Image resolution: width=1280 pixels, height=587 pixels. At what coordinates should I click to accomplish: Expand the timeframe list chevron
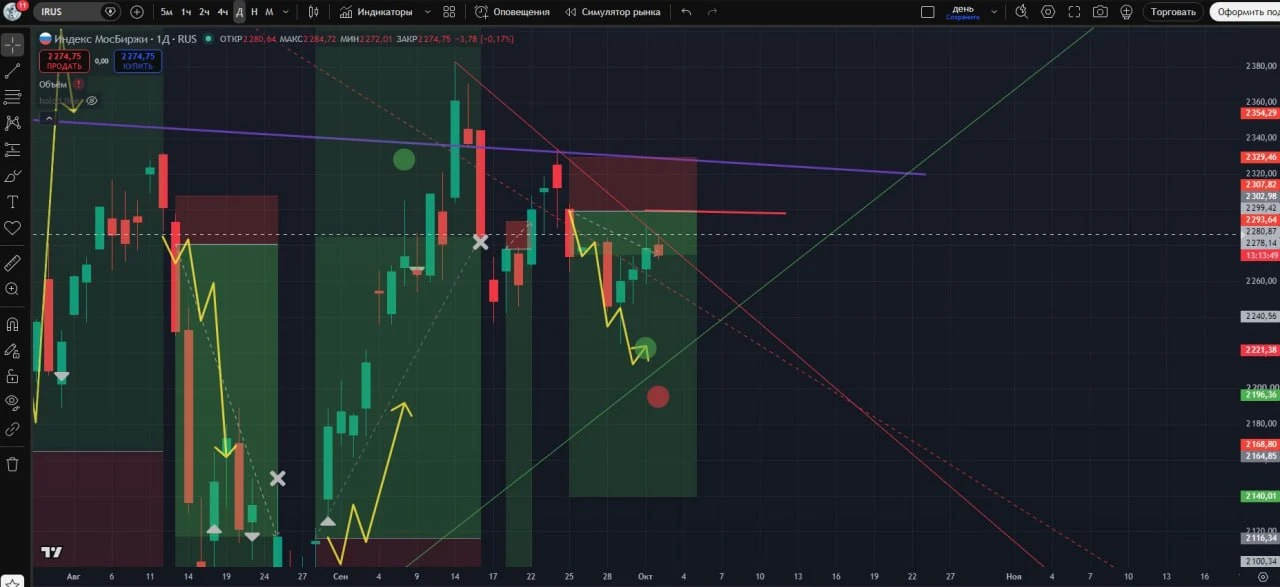pos(287,12)
